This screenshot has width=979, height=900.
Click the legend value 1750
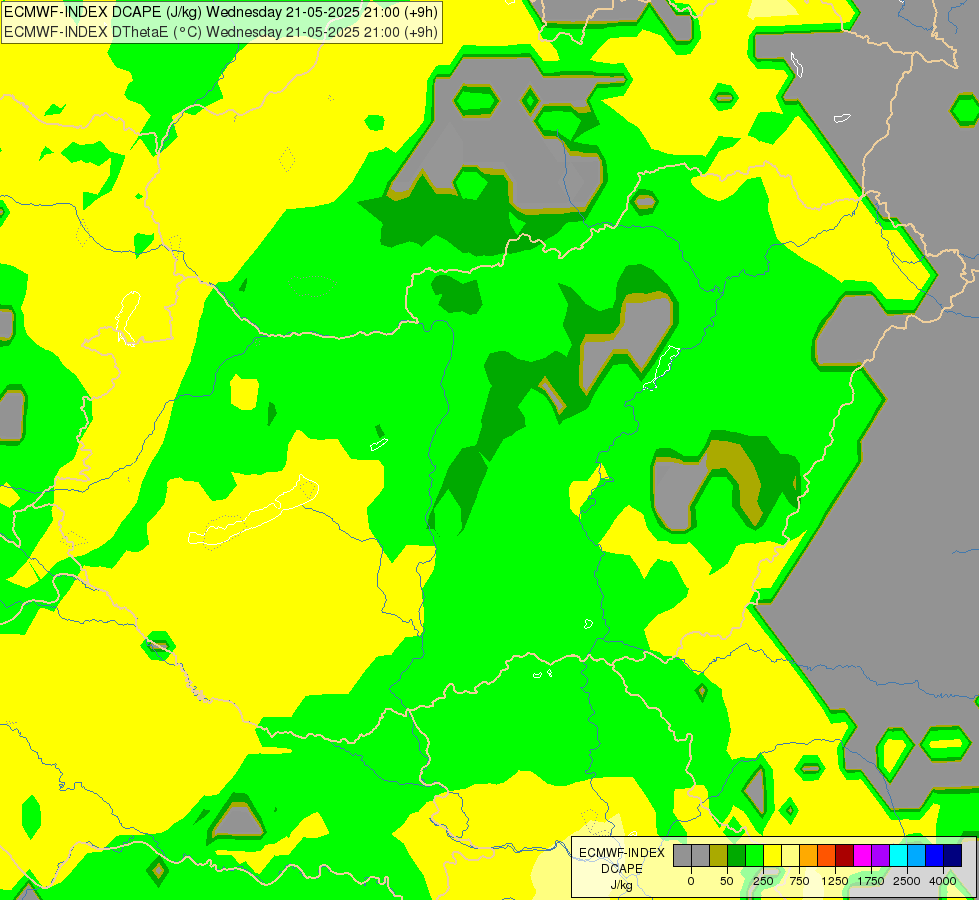click(x=871, y=881)
